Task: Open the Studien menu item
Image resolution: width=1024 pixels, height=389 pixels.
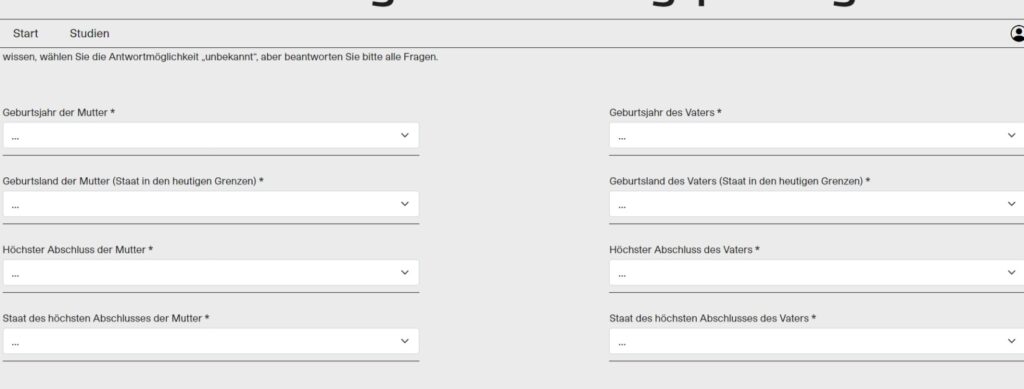Action: coord(89,33)
